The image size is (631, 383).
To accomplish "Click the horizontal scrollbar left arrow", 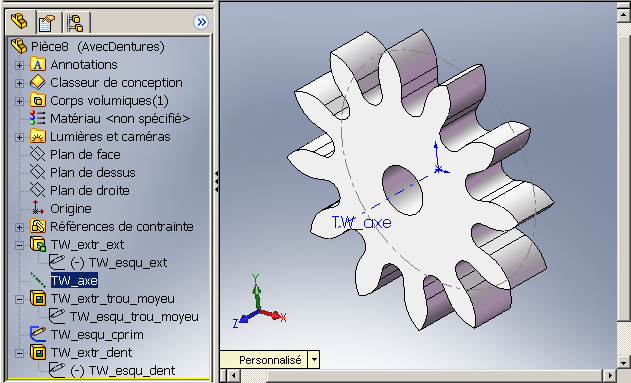I will coord(233,376).
